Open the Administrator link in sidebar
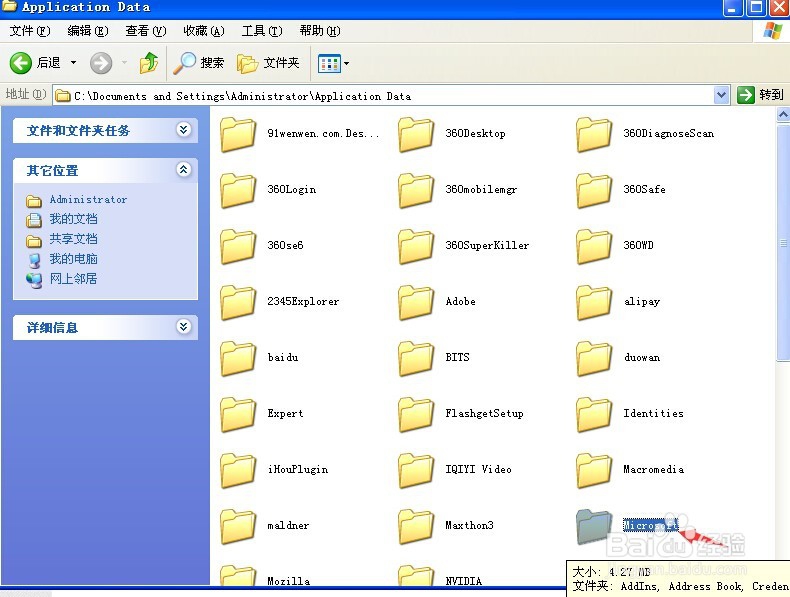Image resolution: width=790 pixels, height=597 pixels. pyautogui.click(x=88, y=200)
